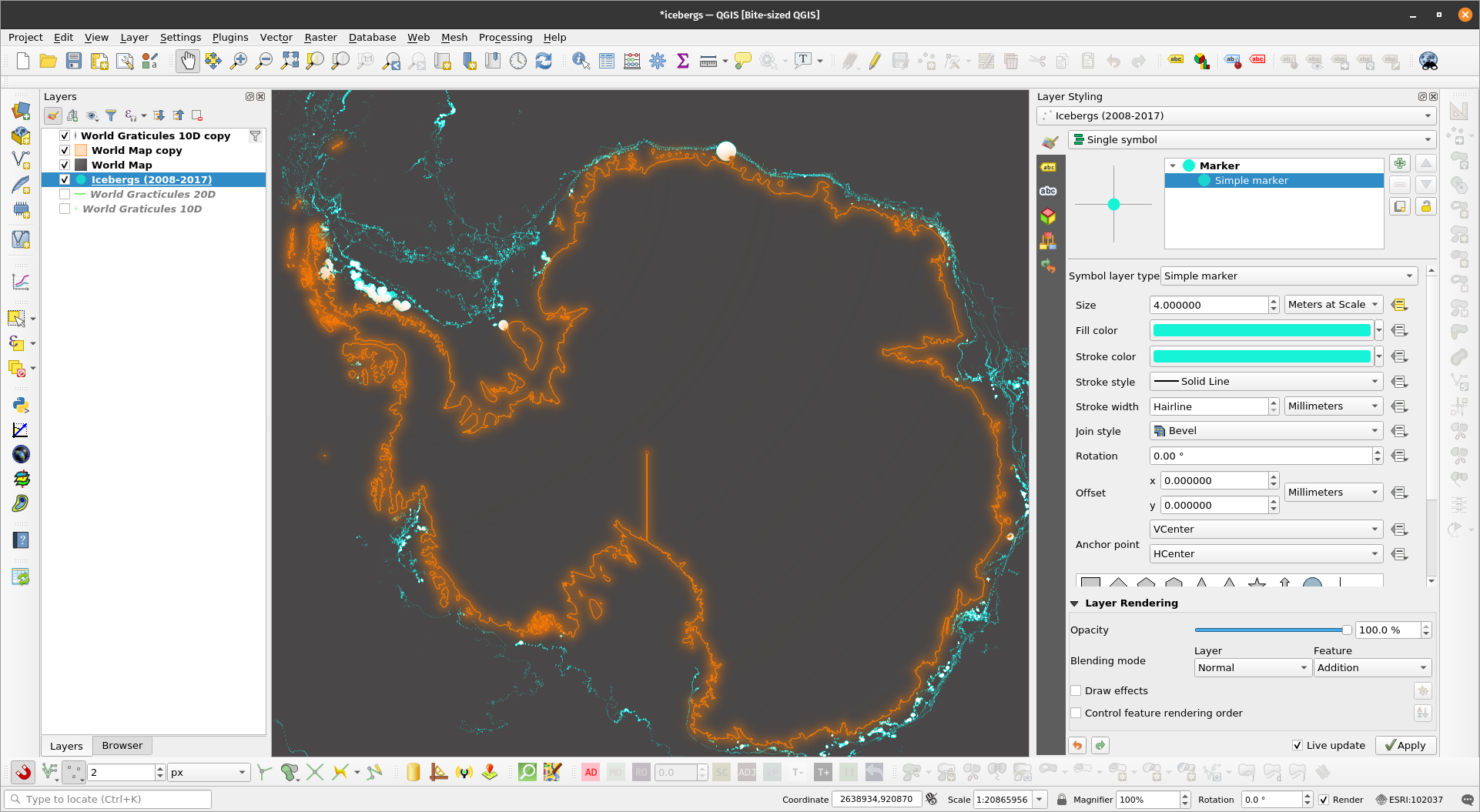
Task: Enable the World Gracticules 20D layer
Action: (65, 194)
